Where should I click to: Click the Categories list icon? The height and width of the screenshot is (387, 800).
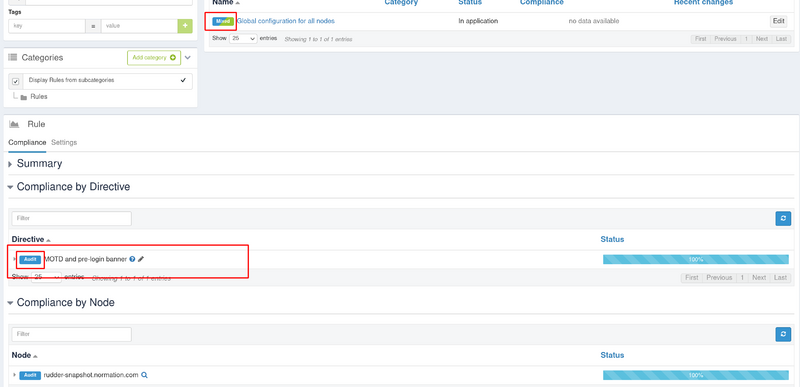click(13, 58)
